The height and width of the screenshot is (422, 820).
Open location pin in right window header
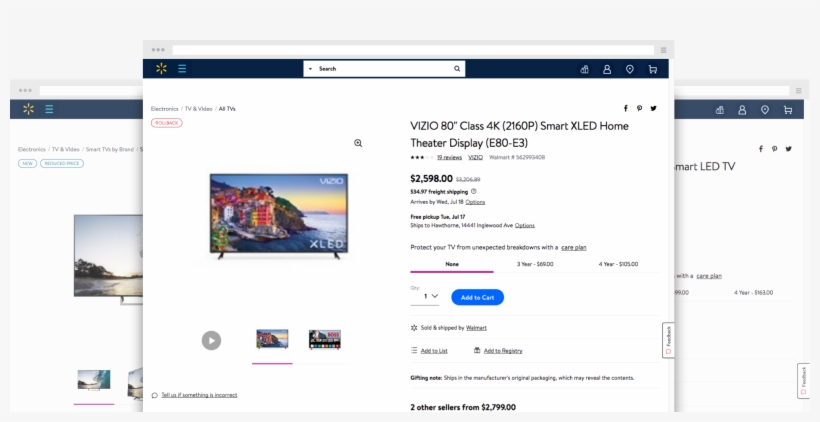pyautogui.click(x=765, y=110)
